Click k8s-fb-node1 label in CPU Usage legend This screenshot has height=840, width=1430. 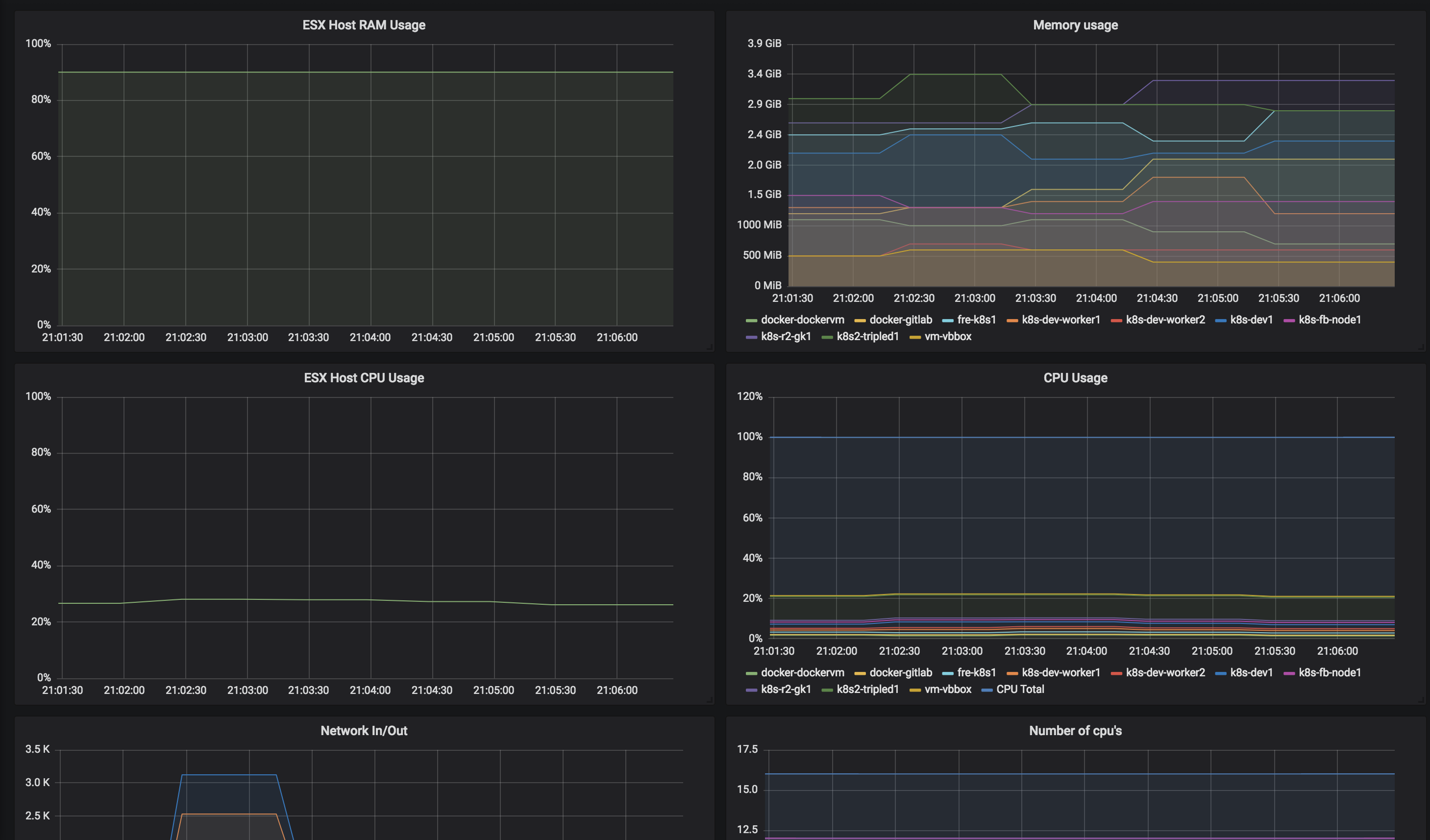(x=1330, y=673)
